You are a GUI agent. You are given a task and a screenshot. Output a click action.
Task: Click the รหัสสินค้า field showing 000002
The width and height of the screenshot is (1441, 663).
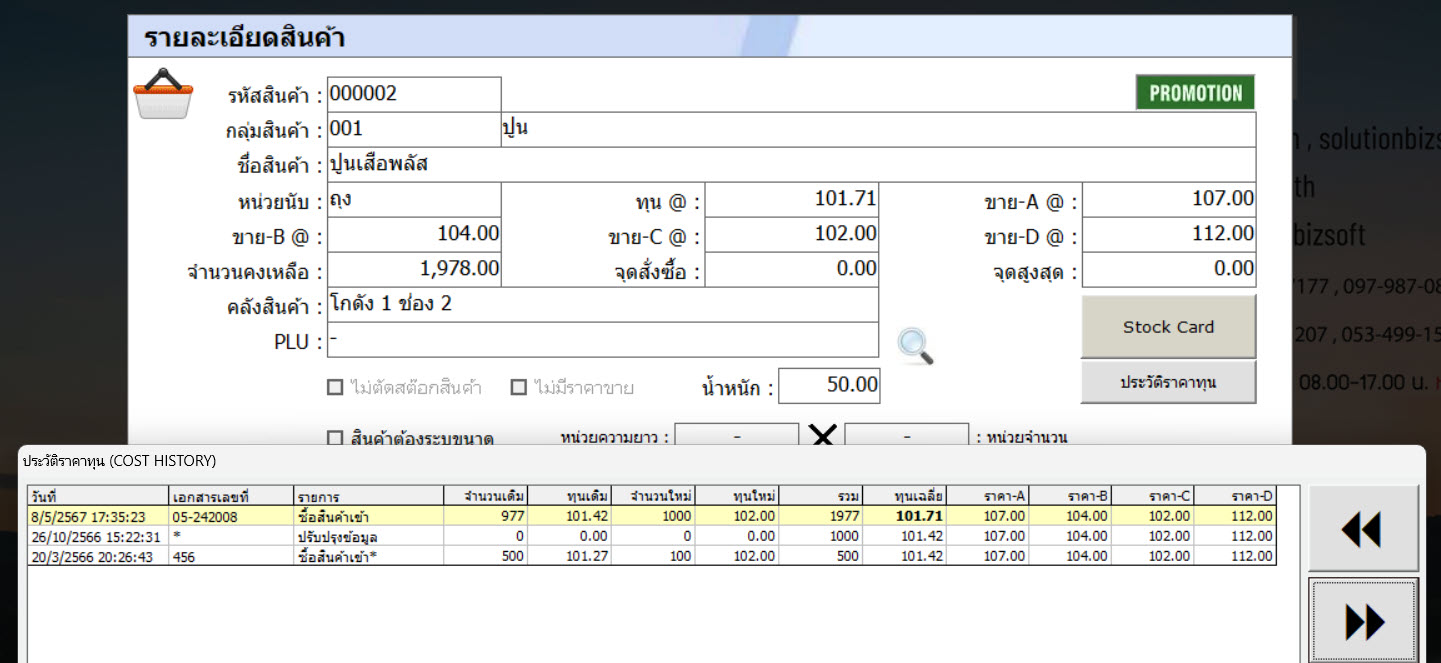point(413,95)
